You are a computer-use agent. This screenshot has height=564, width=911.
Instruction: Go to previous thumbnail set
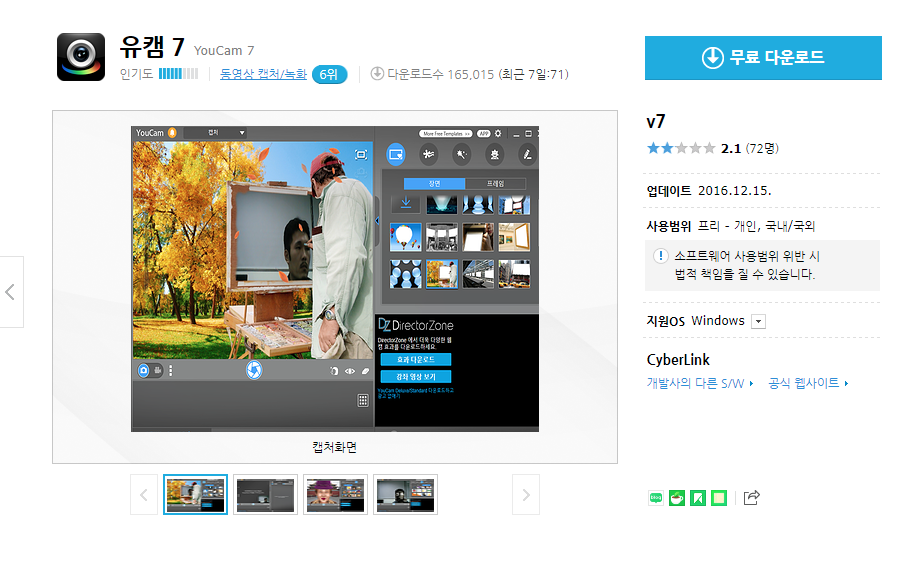(x=144, y=495)
